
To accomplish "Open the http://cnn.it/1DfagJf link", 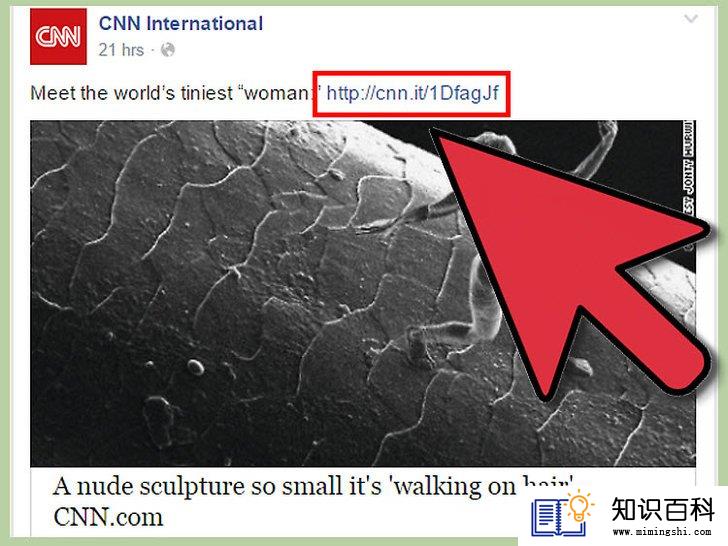I will [412, 93].
